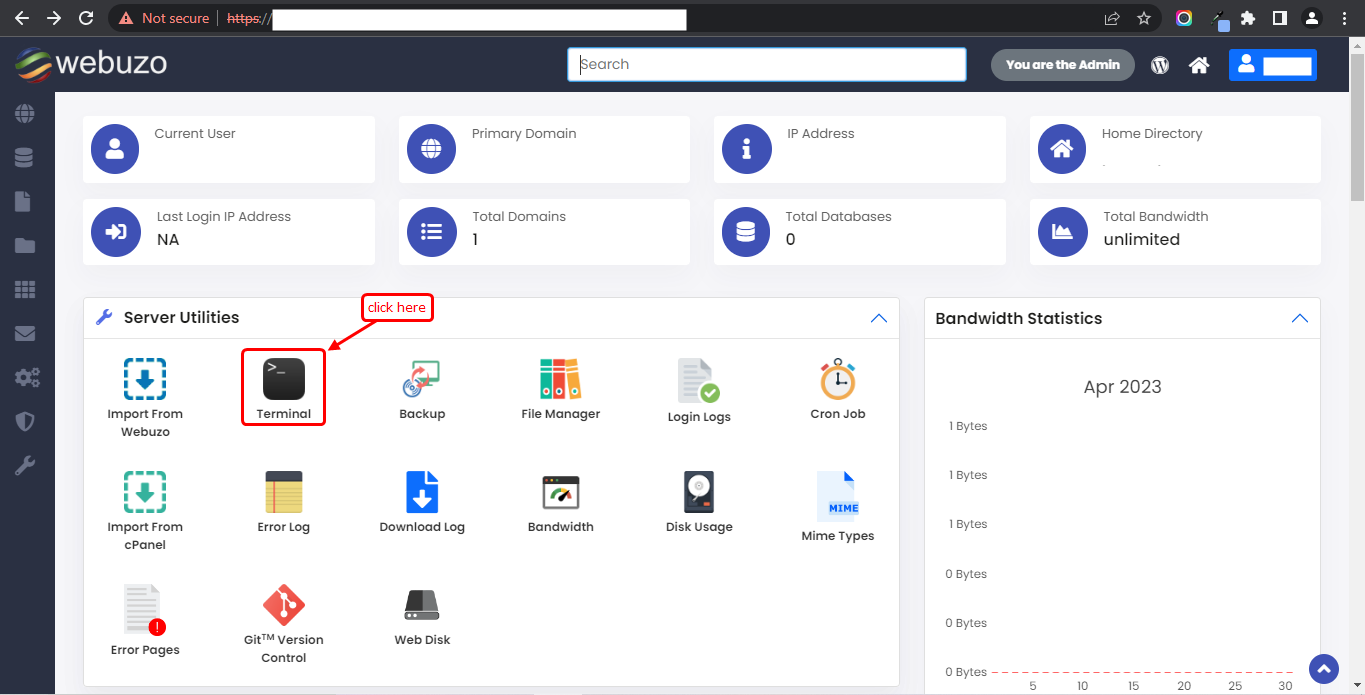Open Mime Types settings
The image size is (1365, 695).
point(837,497)
